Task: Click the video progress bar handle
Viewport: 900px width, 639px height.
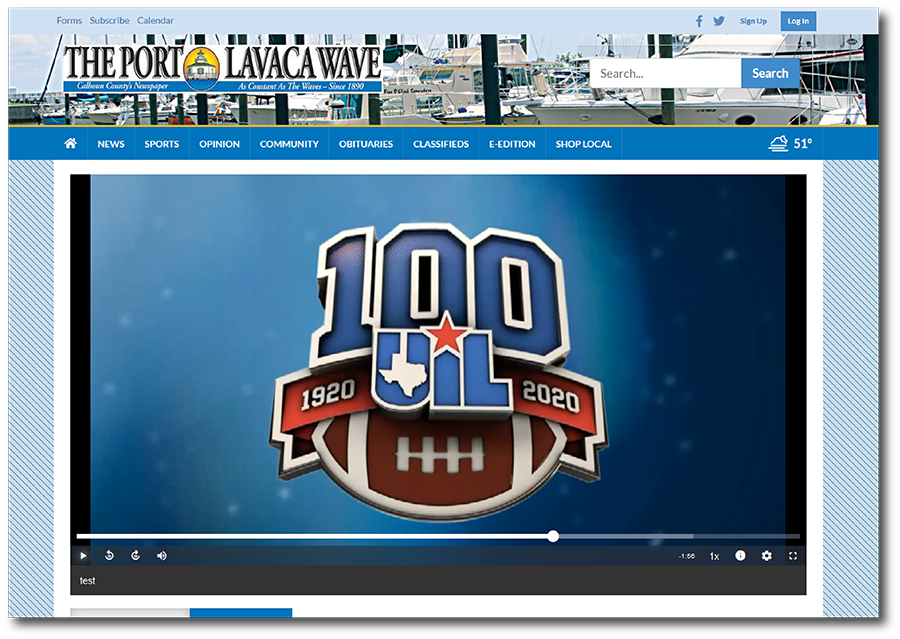Action: (x=553, y=536)
